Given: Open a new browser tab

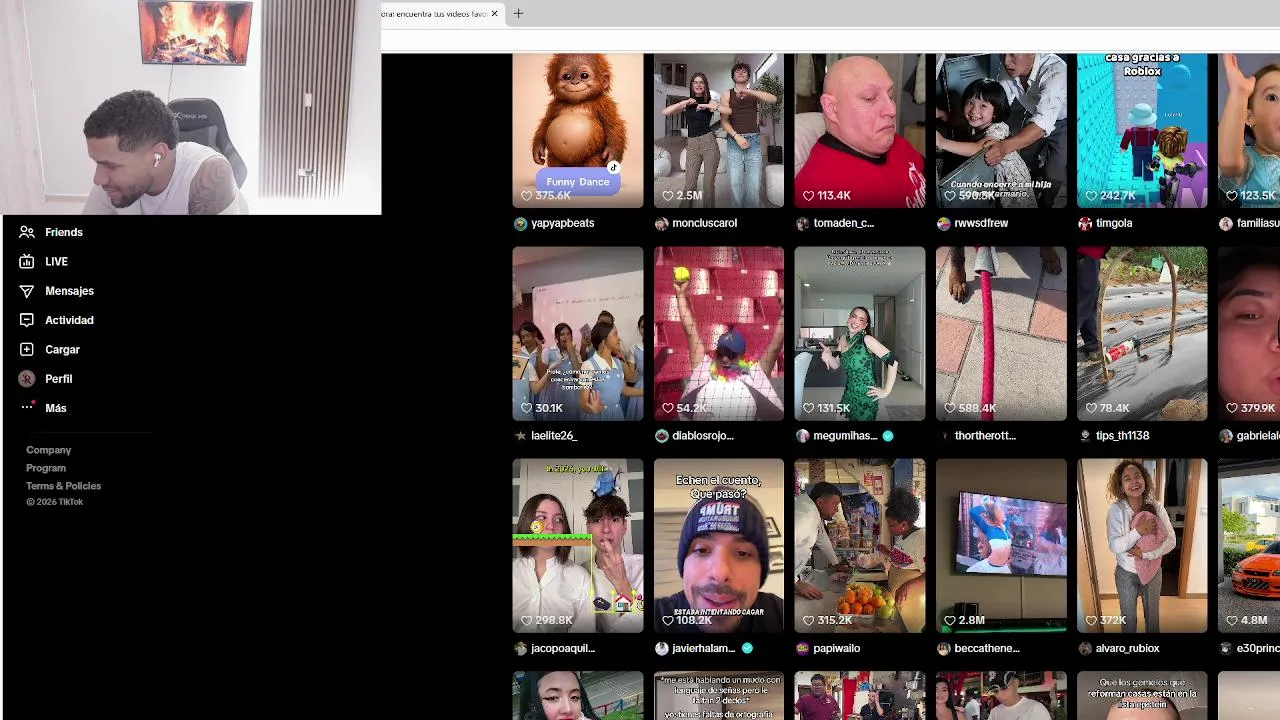Looking at the screenshot, I should pos(518,14).
